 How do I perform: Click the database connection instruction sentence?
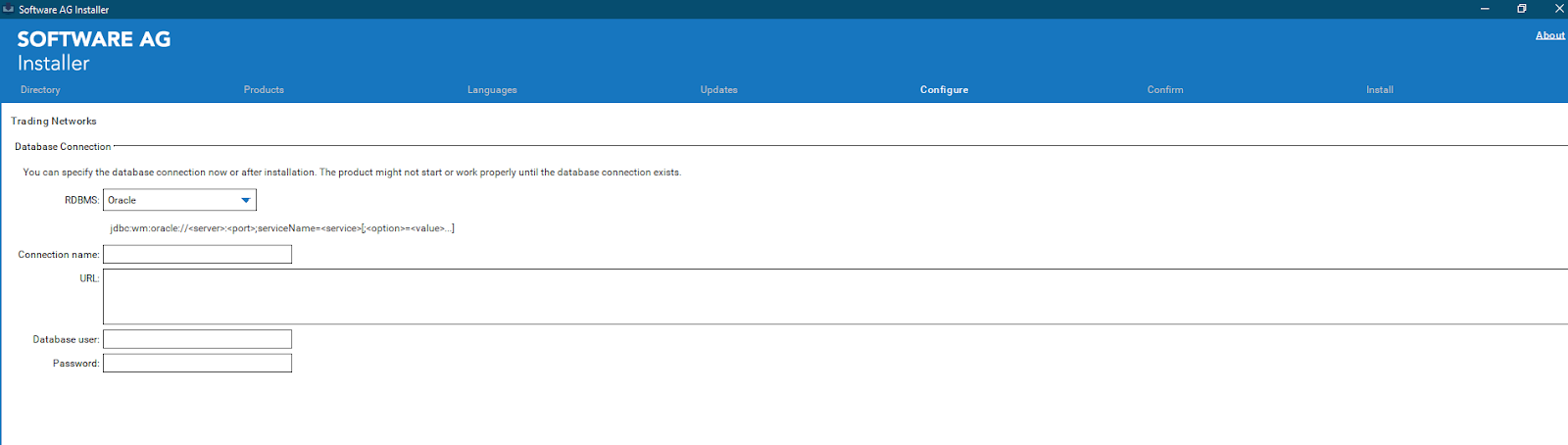point(352,172)
